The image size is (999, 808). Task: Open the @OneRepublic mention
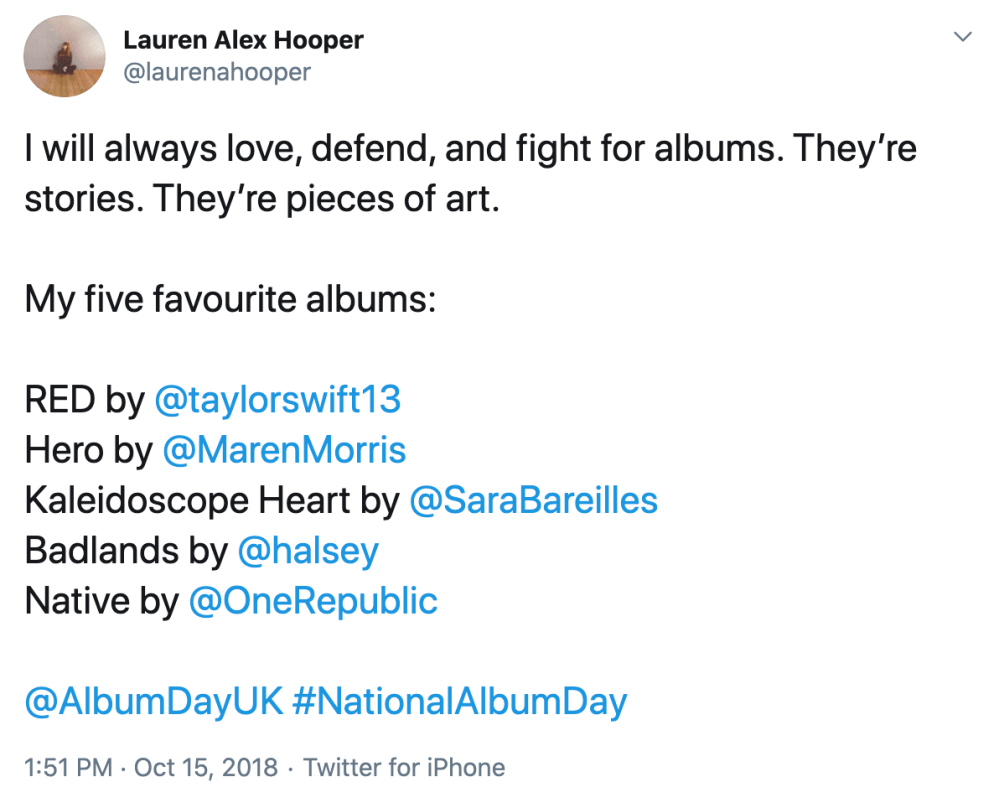point(313,600)
